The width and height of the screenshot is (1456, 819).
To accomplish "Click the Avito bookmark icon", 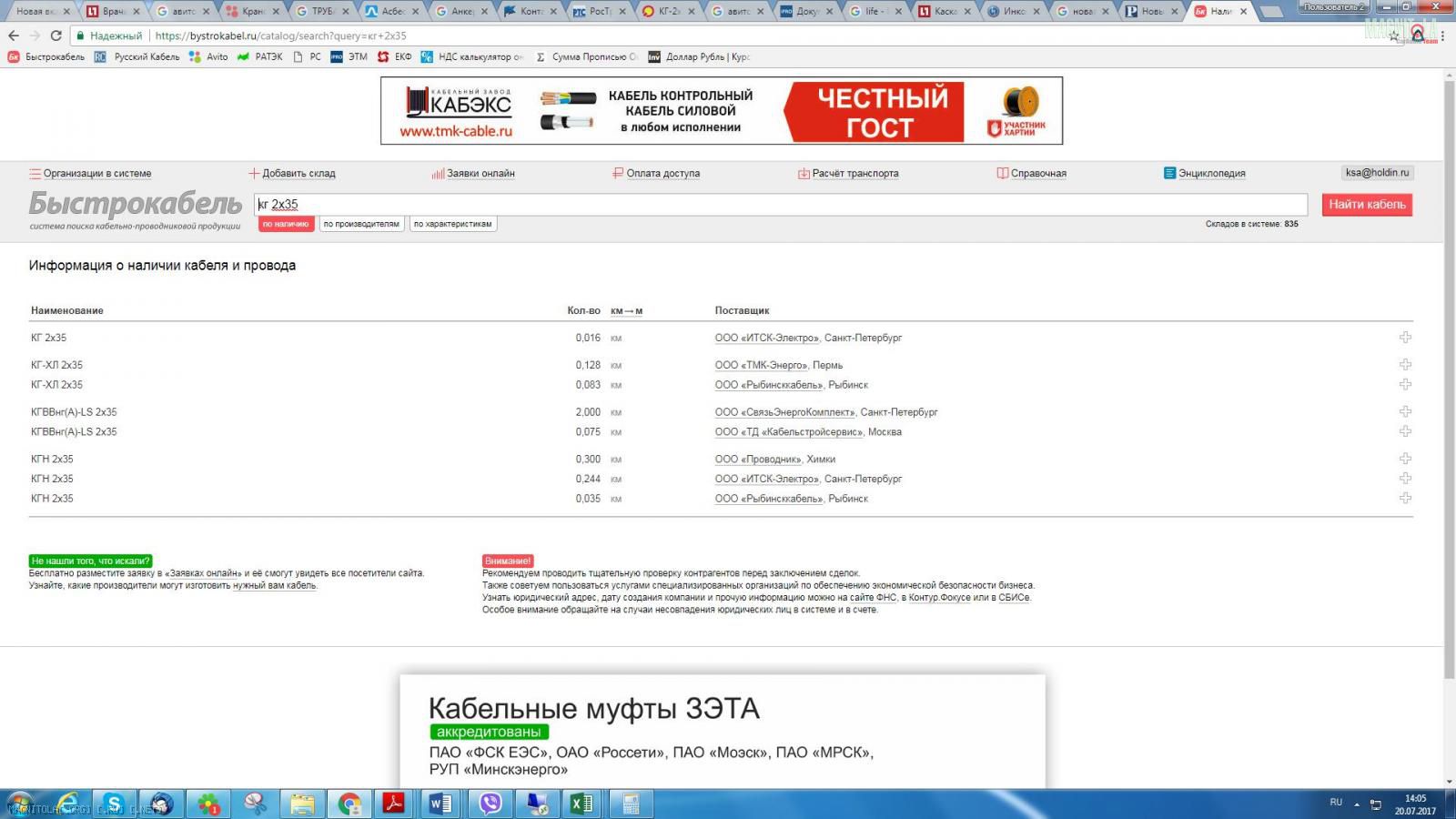I will coord(195,56).
